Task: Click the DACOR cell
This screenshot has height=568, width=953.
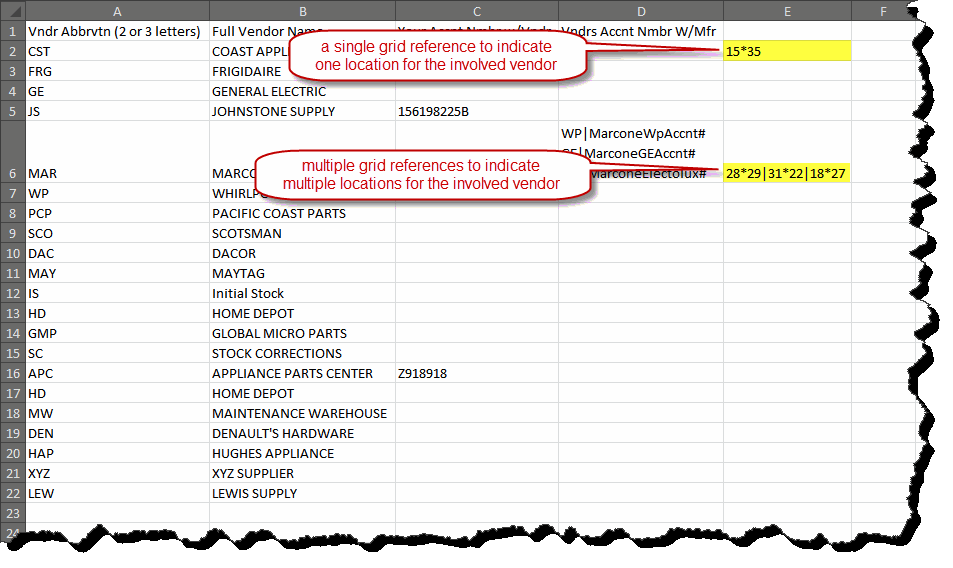Action: point(302,253)
